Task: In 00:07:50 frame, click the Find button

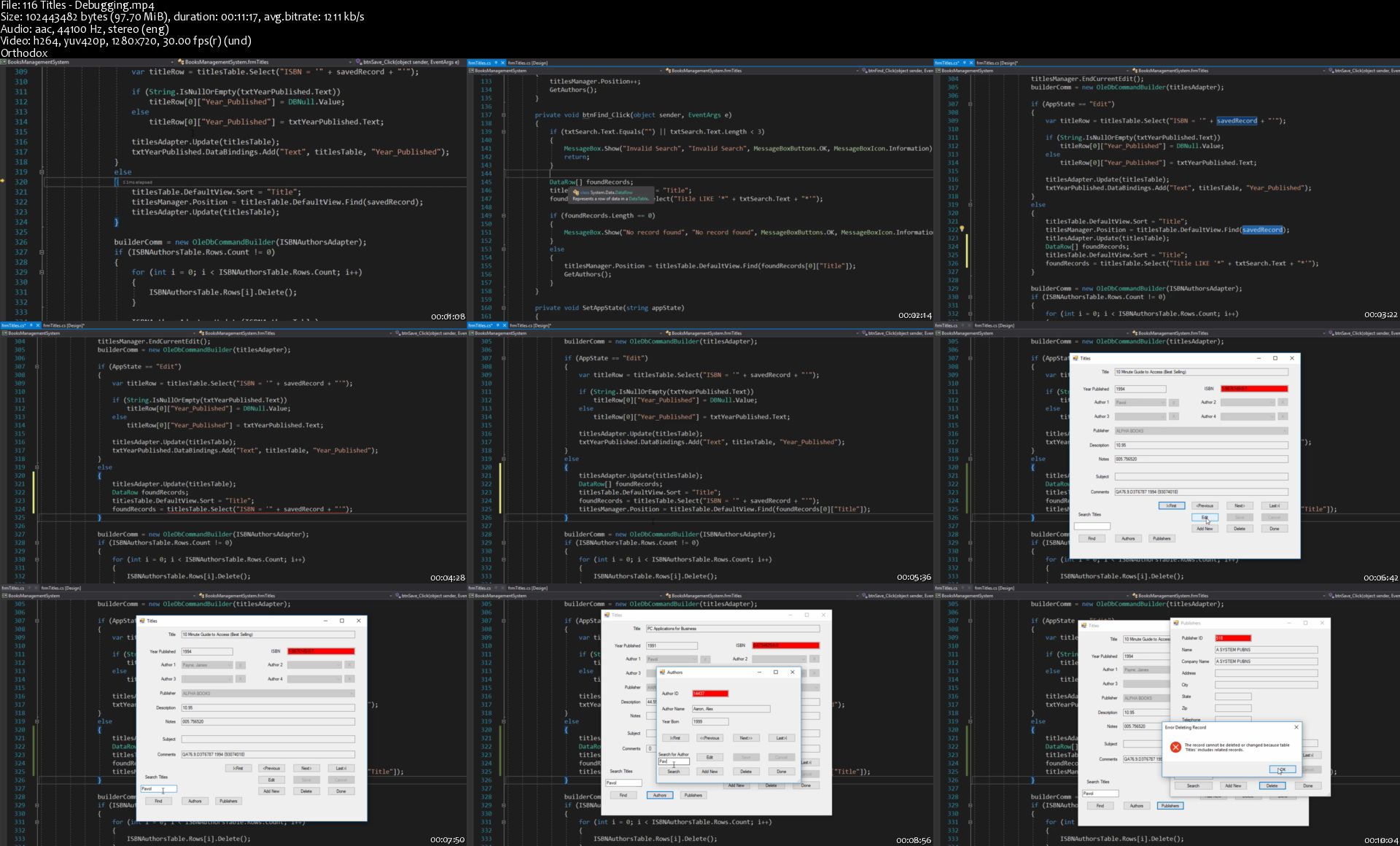Action: click(158, 801)
